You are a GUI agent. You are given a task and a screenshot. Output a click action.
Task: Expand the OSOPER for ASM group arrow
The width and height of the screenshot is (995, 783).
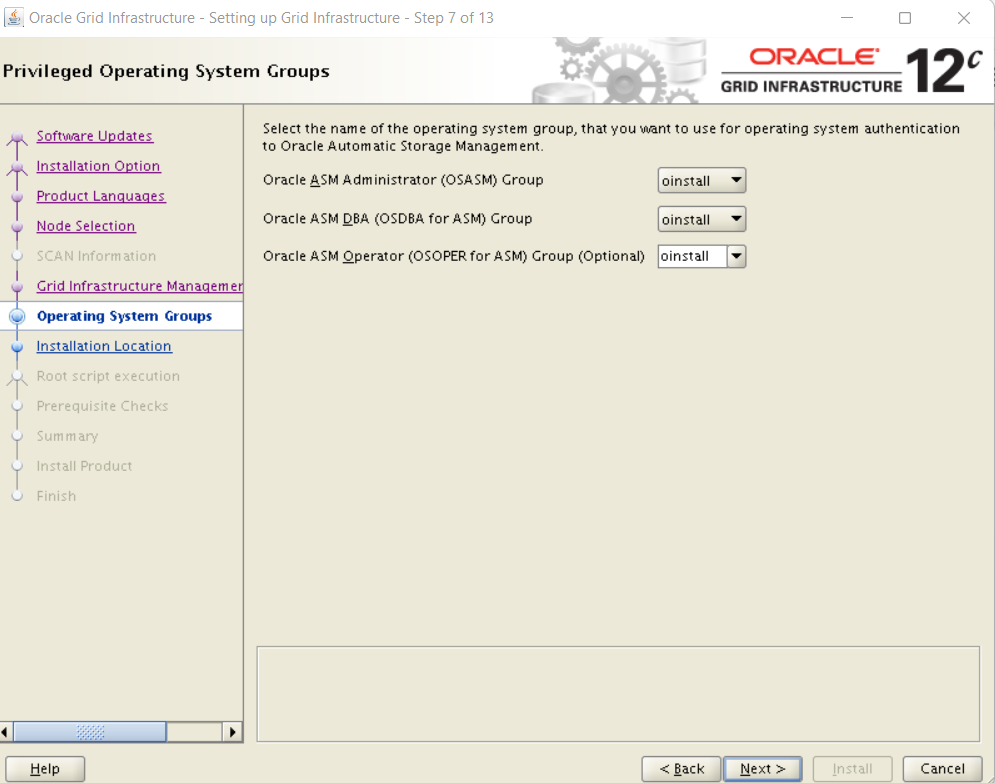[x=736, y=256]
